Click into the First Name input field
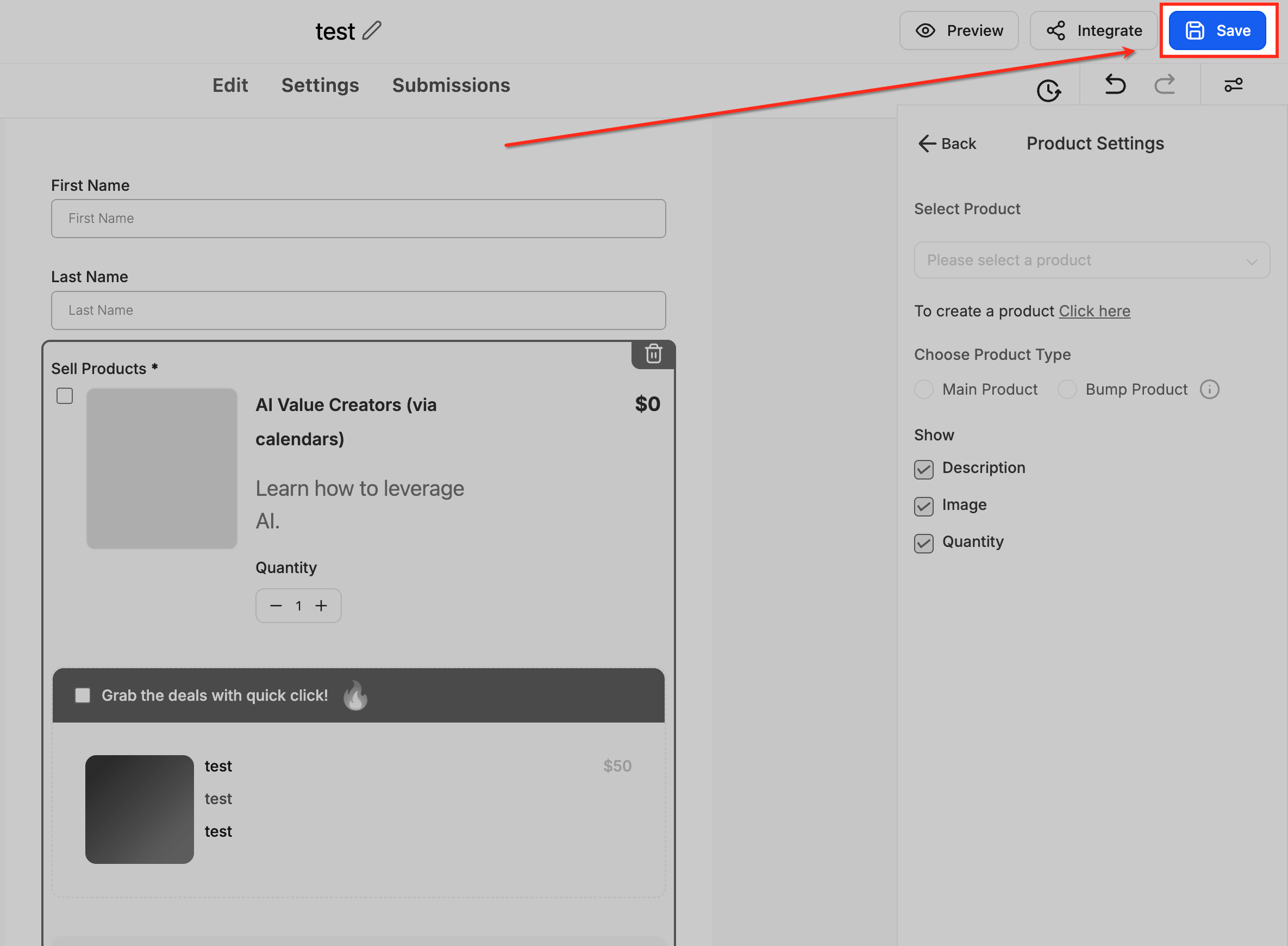The width and height of the screenshot is (1288, 946). click(x=358, y=218)
